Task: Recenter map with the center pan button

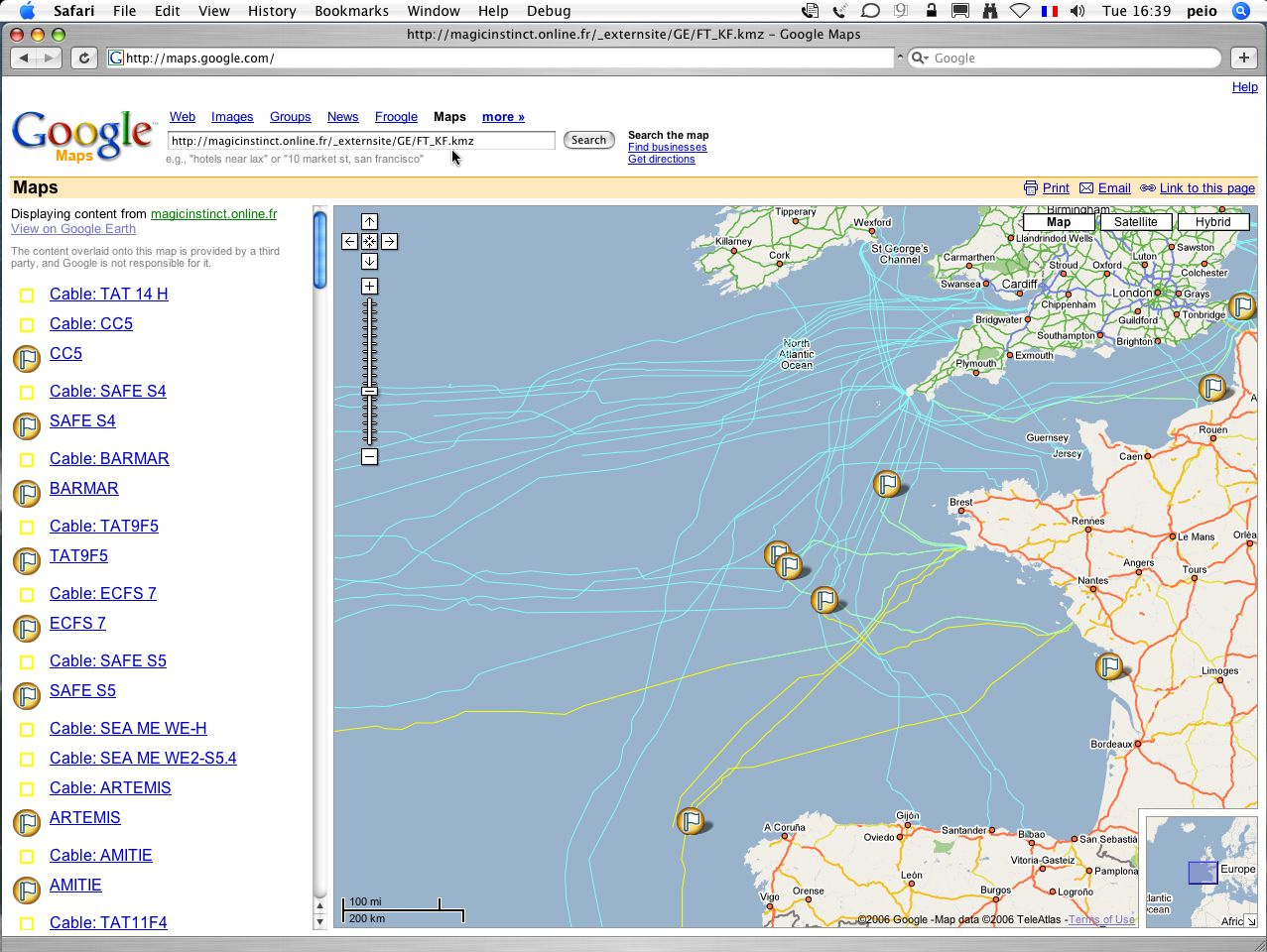Action: click(x=369, y=241)
